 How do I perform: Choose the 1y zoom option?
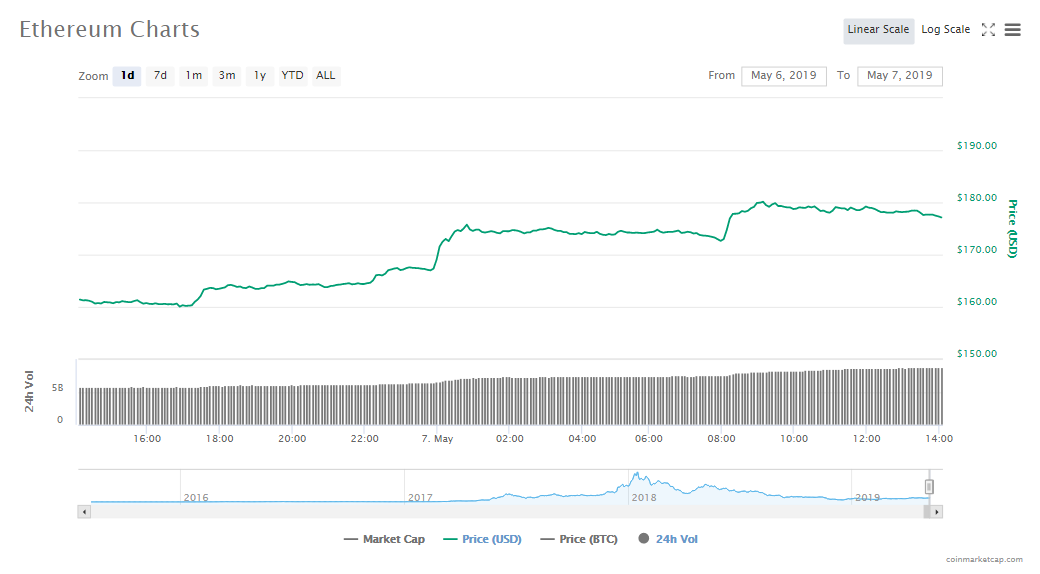pos(259,76)
